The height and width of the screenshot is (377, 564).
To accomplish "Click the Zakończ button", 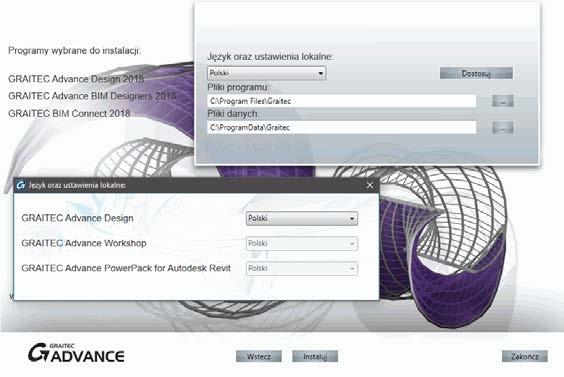I will [x=525, y=356].
